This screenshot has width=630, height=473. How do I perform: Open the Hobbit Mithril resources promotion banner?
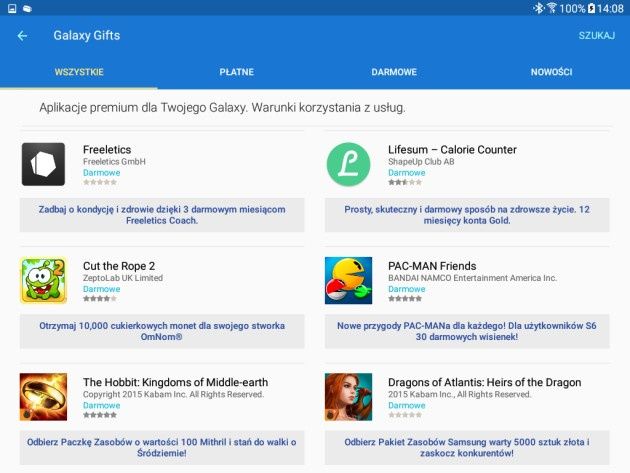click(x=162, y=448)
